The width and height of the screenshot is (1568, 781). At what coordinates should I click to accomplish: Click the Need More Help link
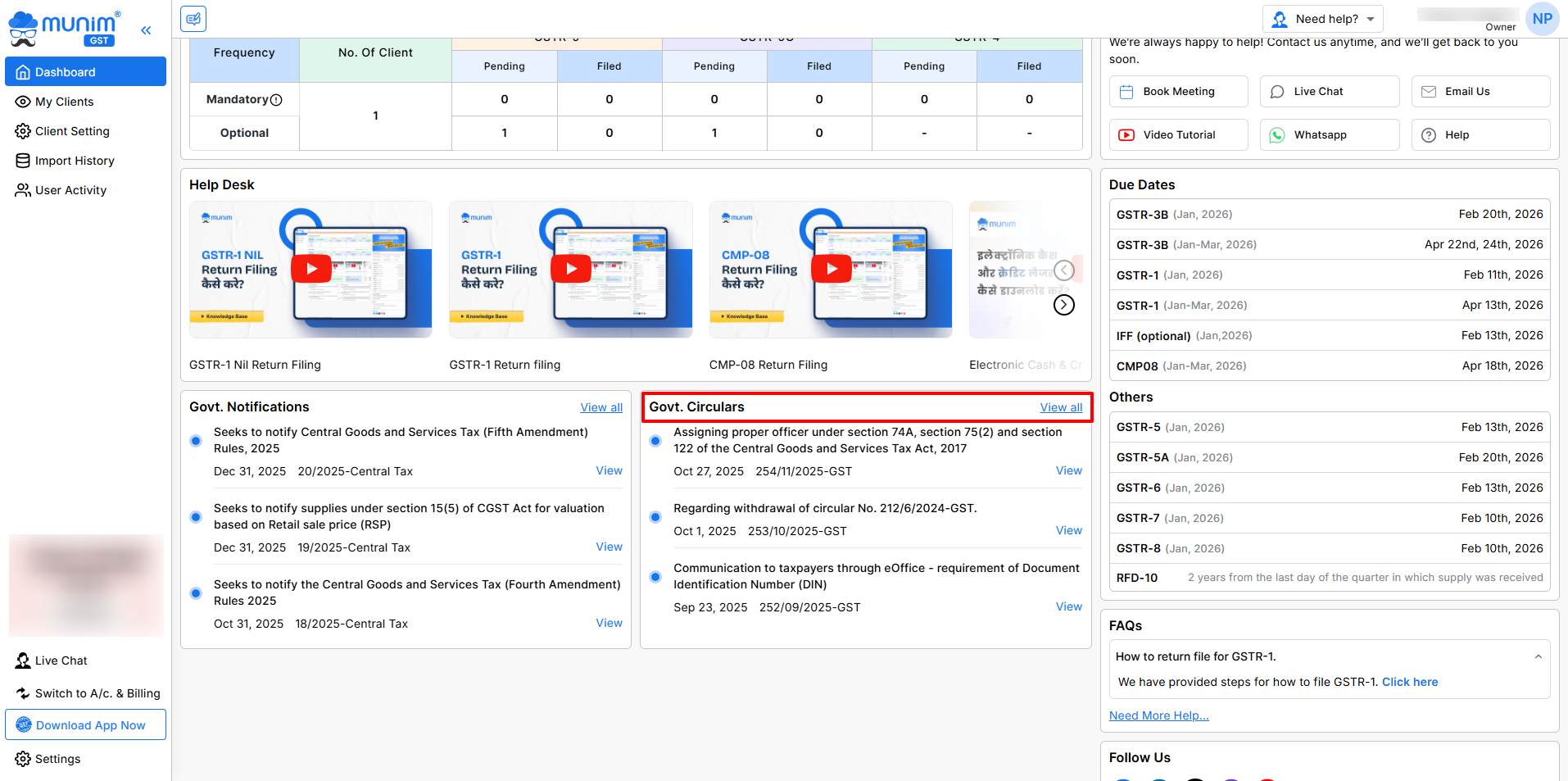tap(1158, 715)
